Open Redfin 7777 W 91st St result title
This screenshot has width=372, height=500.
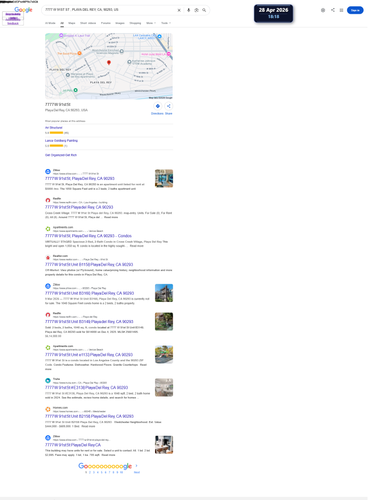[x=79, y=207]
